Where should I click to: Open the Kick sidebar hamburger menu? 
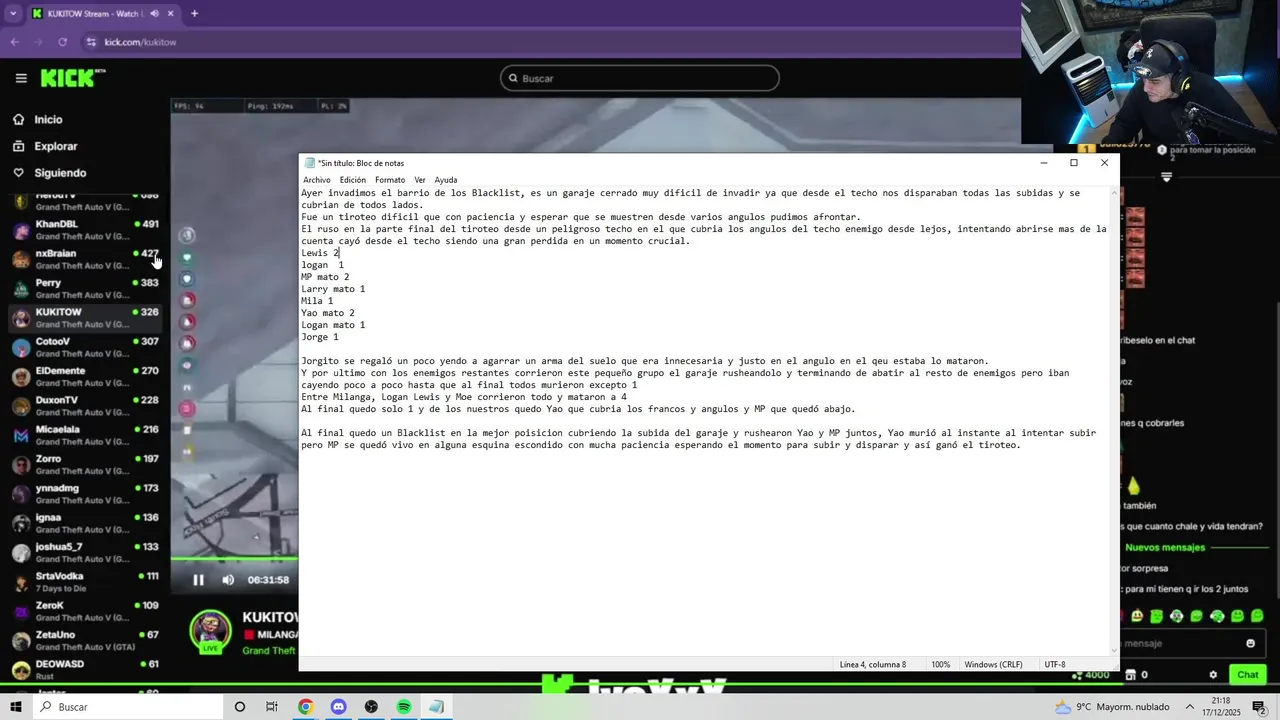coord(21,78)
